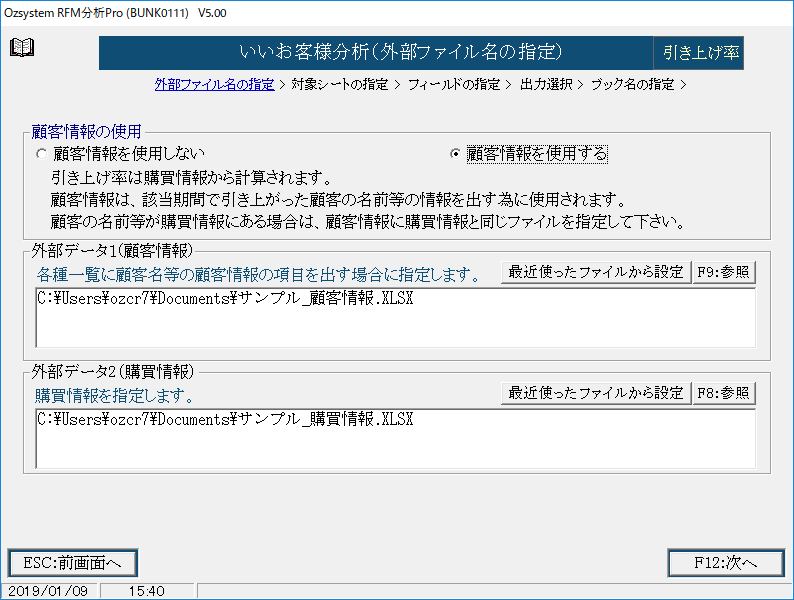Click 最近使ったファイルから設定 for 購買情報
This screenshot has width=794, height=600.
[596, 393]
